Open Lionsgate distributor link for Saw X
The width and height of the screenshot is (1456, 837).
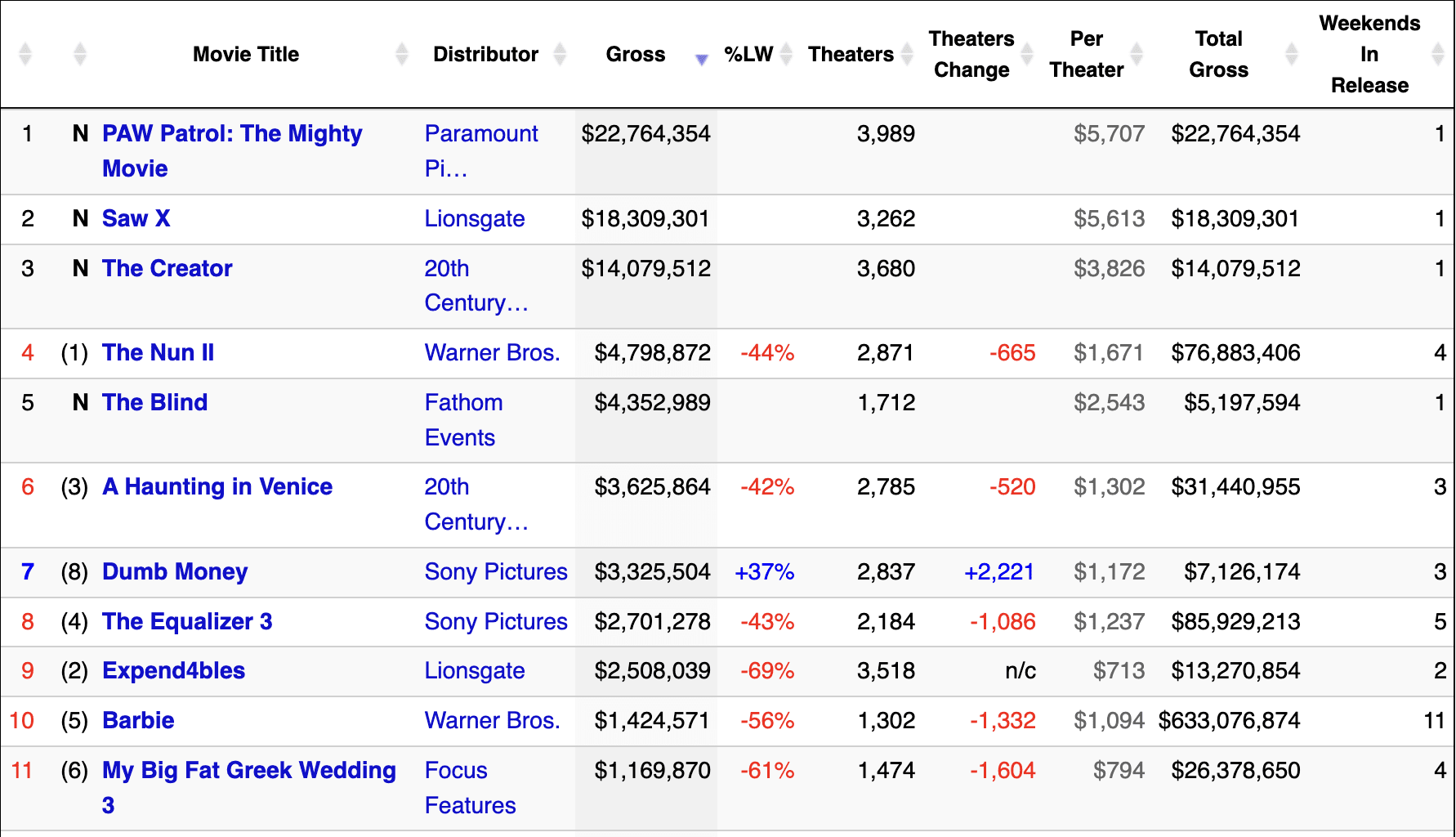[x=475, y=218]
